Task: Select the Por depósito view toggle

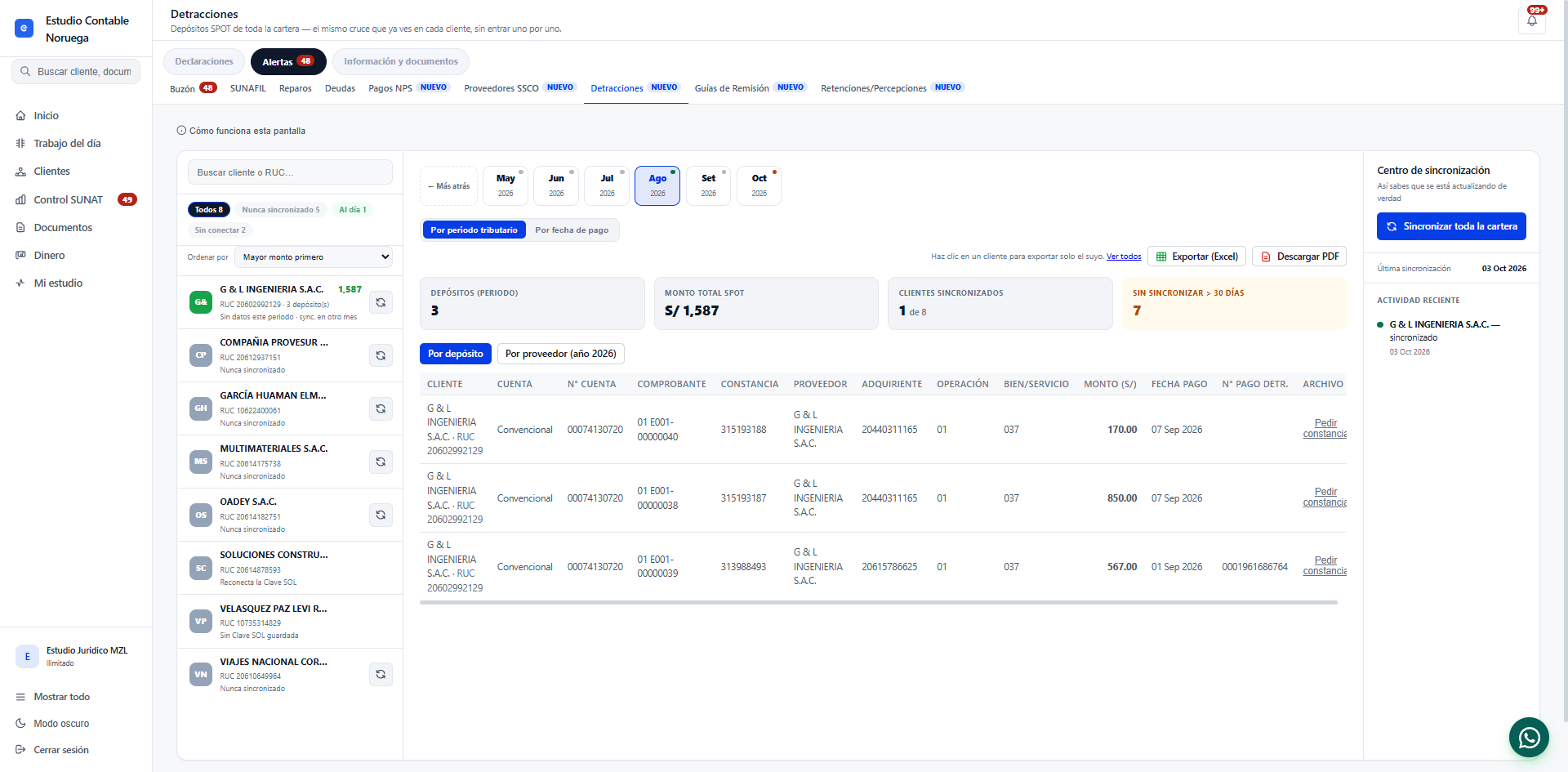Action: pyautogui.click(x=456, y=354)
